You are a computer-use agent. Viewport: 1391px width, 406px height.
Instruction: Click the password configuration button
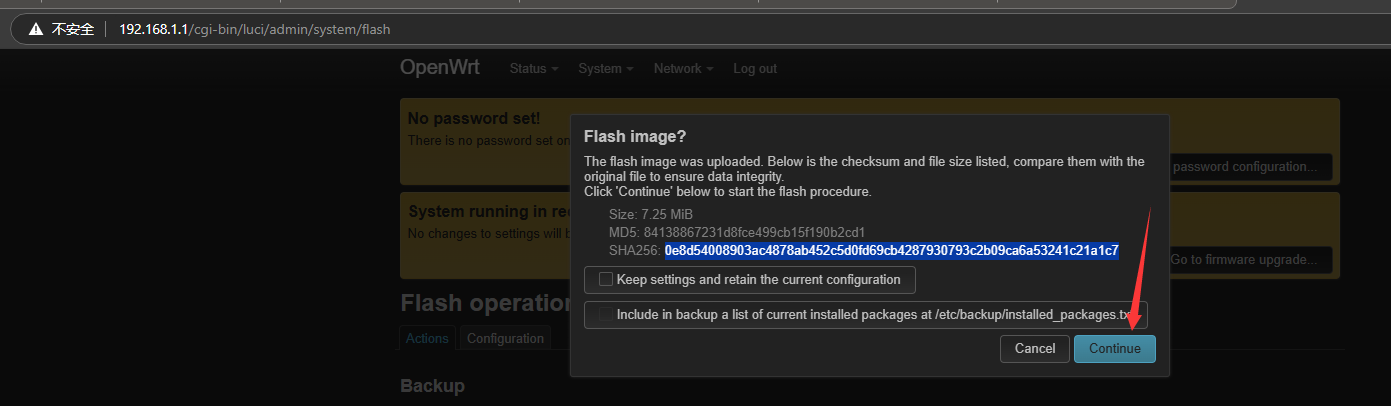(x=1250, y=167)
